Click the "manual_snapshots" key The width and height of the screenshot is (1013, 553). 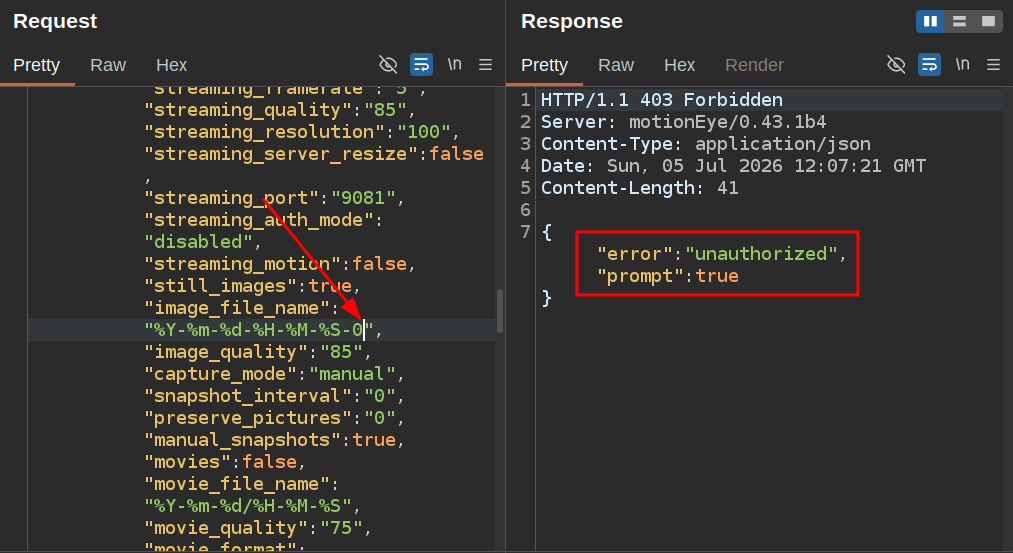pos(242,439)
